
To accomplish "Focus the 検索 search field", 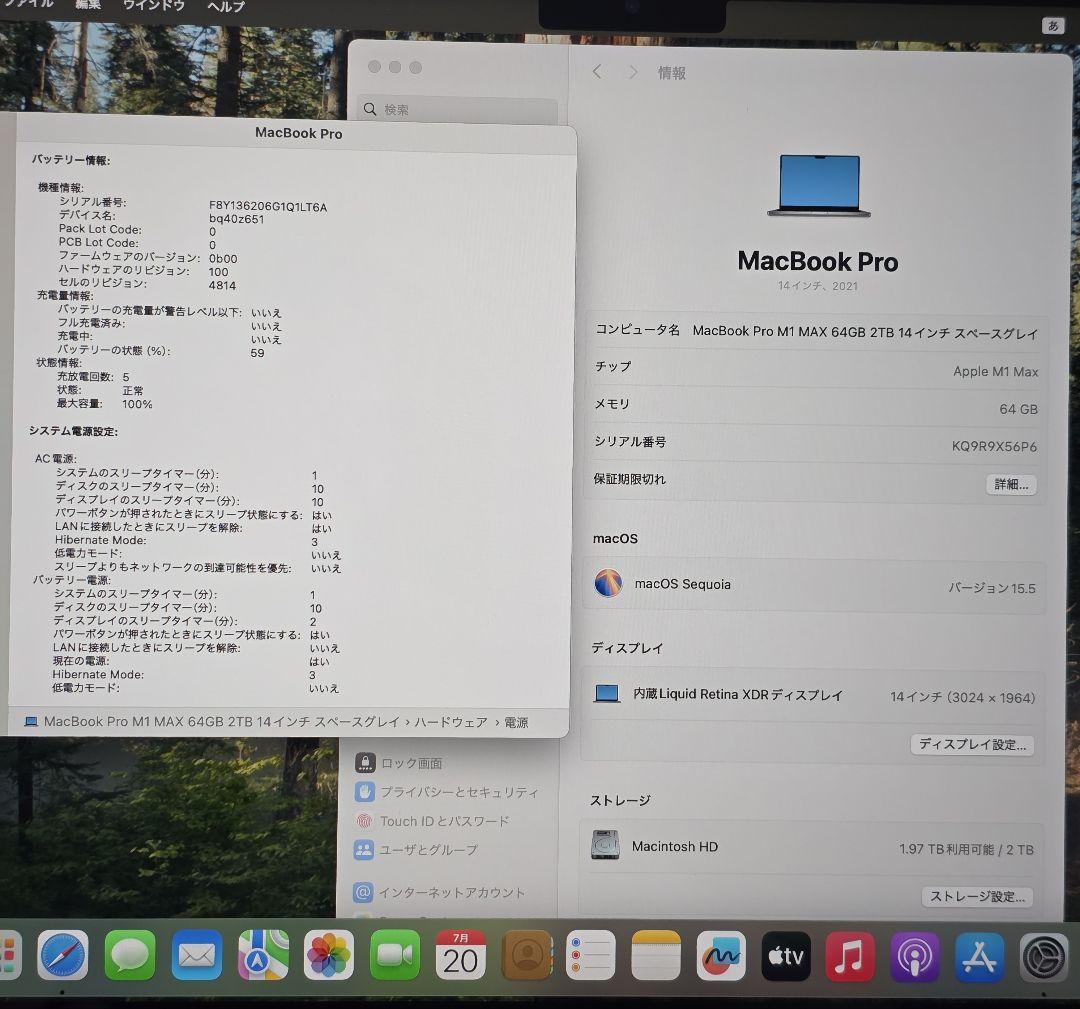I will 457,110.
